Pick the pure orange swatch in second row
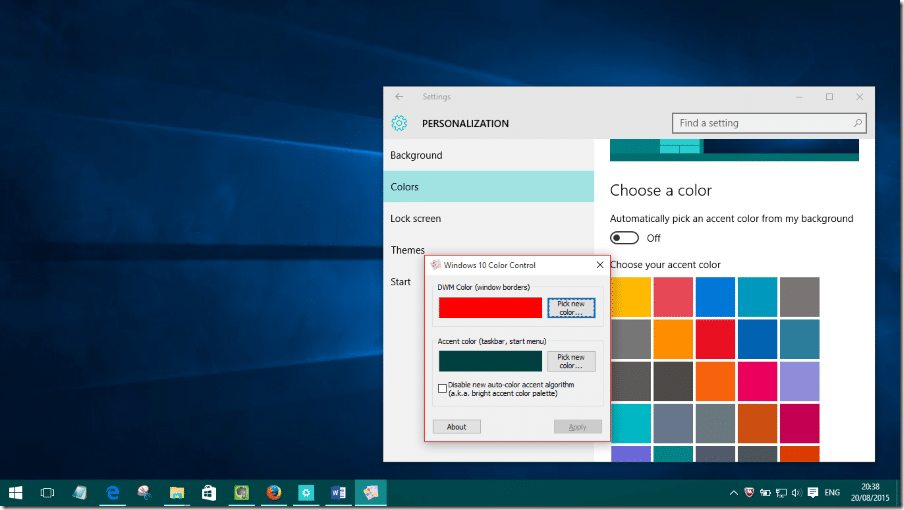Viewport: 904px width, 510px height. [x=673, y=339]
